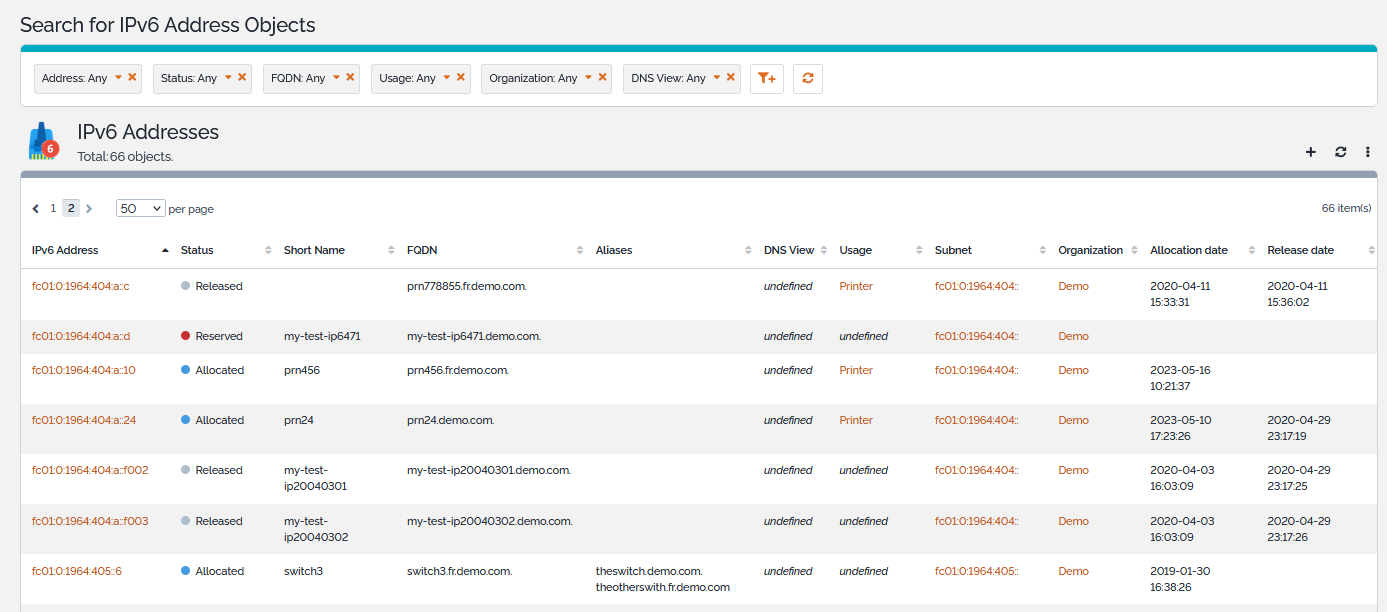Expand the Status filter dropdown
This screenshot has height=612, width=1387.
[x=228, y=77]
